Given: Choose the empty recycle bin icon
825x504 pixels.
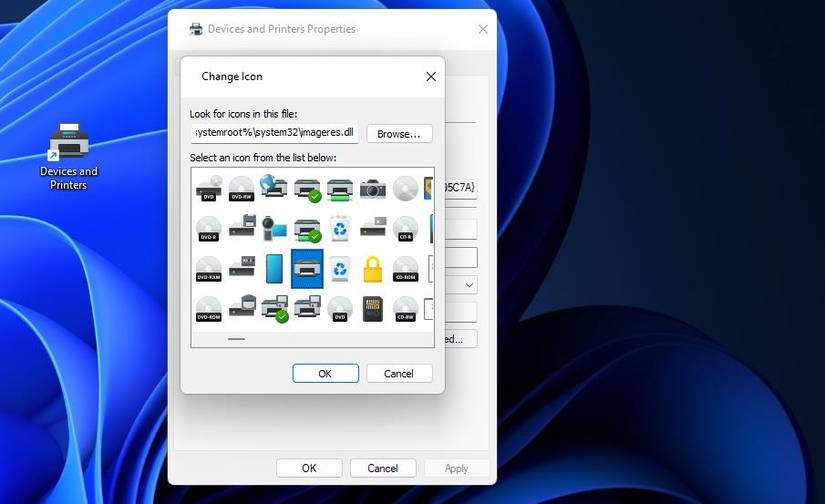Looking at the screenshot, I should click(x=340, y=269).
